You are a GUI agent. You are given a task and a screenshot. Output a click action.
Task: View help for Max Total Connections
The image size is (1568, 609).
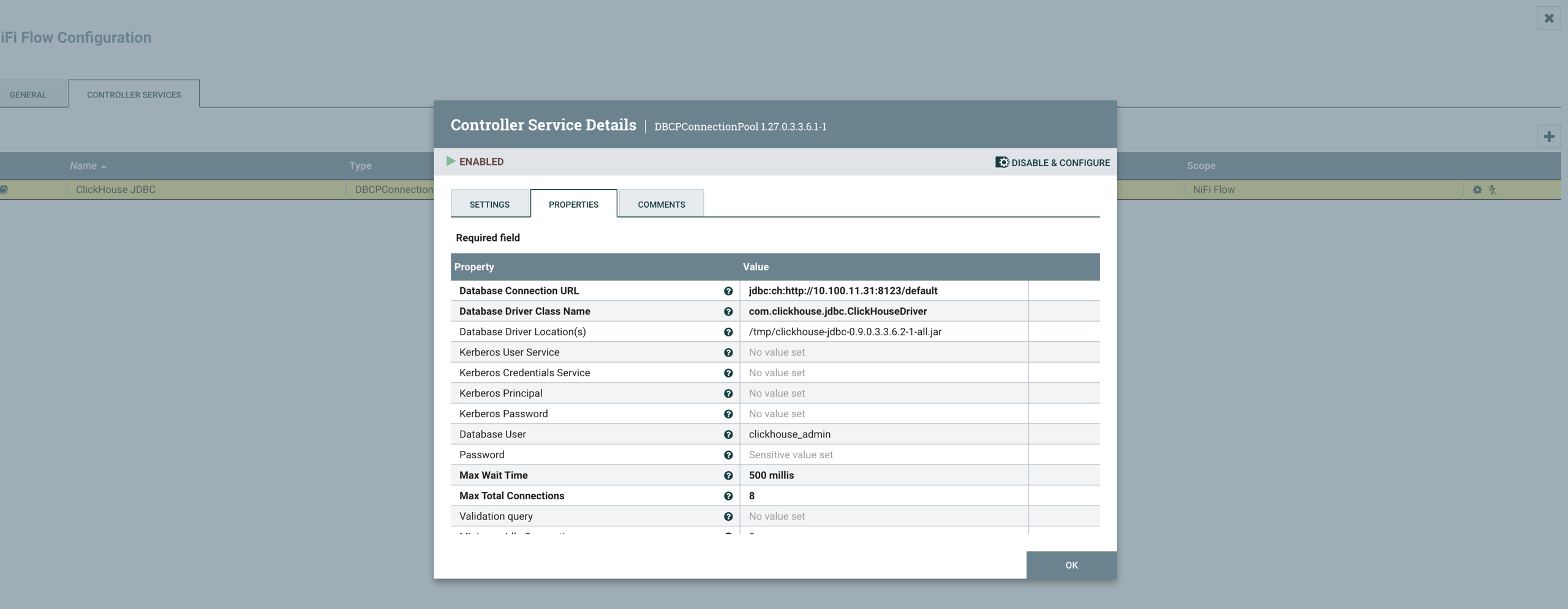tap(728, 496)
